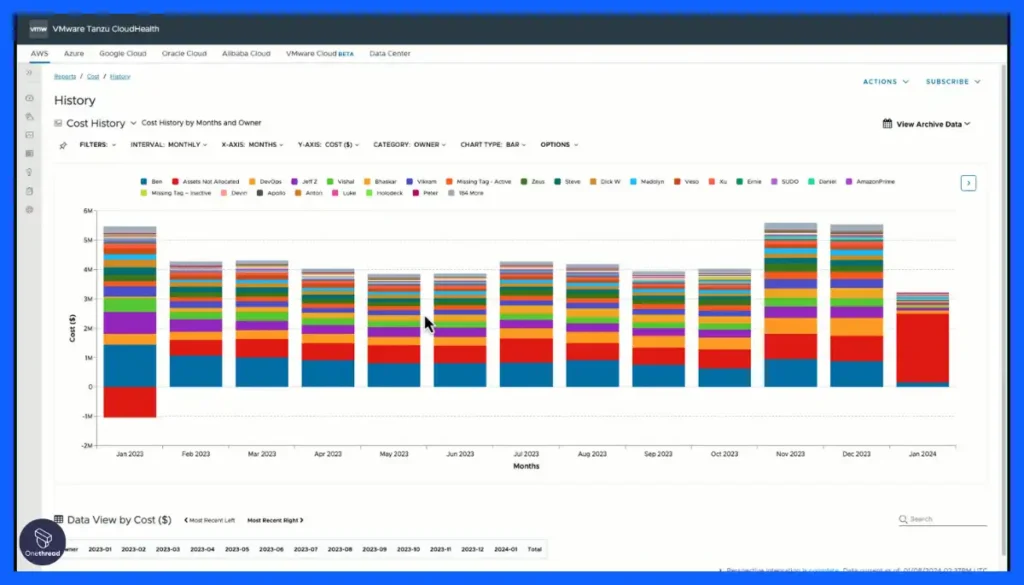Click the pin icon beside FILTERS
The image size is (1024, 585).
click(x=63, y=146)
